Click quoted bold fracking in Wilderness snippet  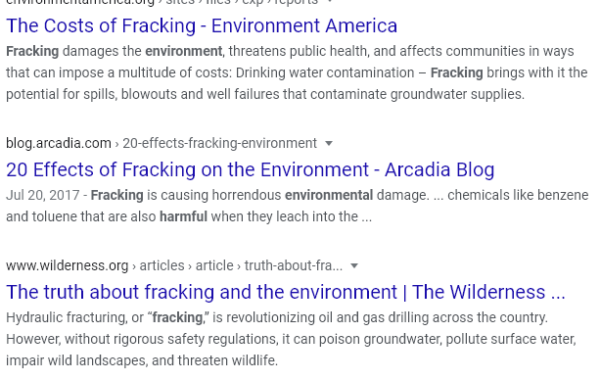[x=177, y=318]
